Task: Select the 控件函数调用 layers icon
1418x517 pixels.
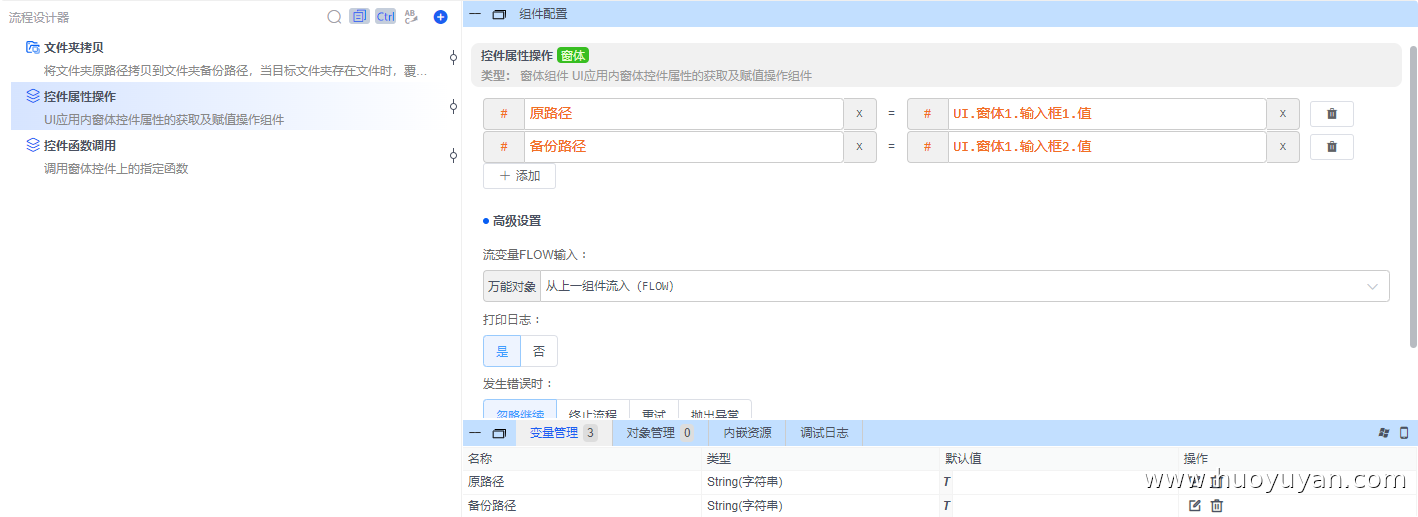Action: click(x=32, y=145)
